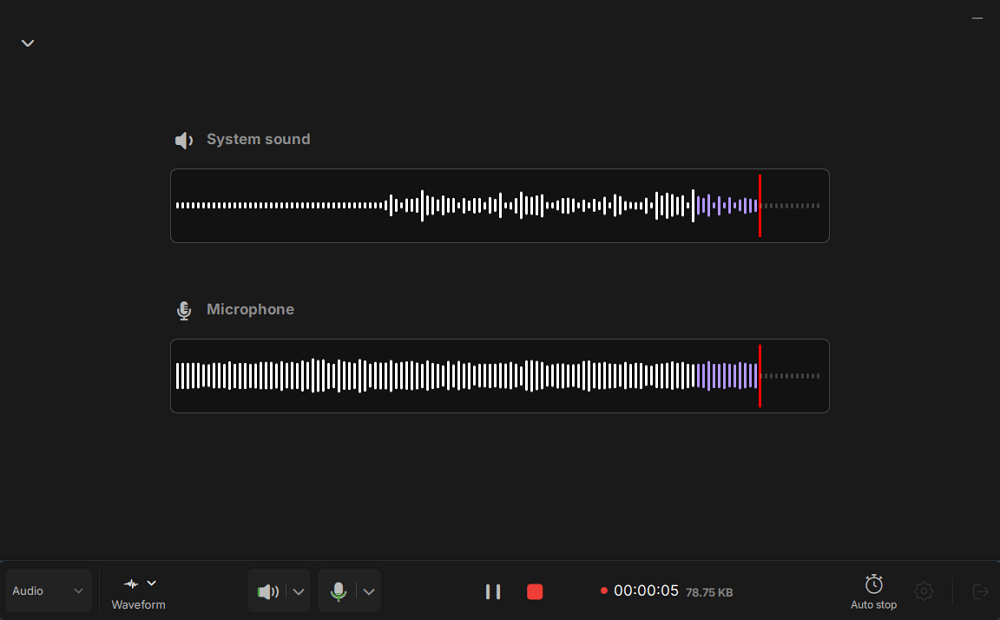Click the 78.75 KB file size text
This screenshot has height=620, width=1000.
coord(709,593)
